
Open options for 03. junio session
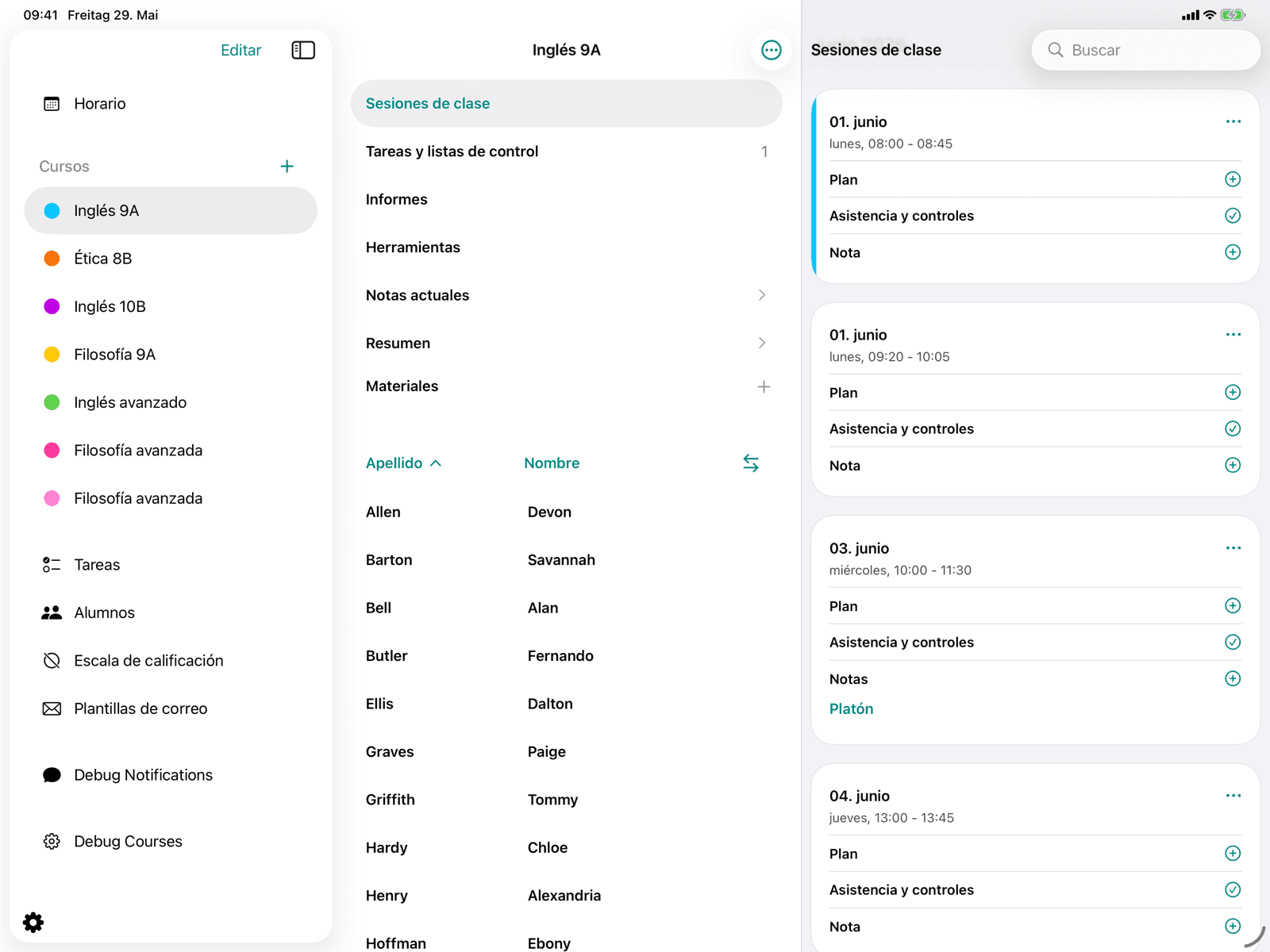coord(1233,548)
